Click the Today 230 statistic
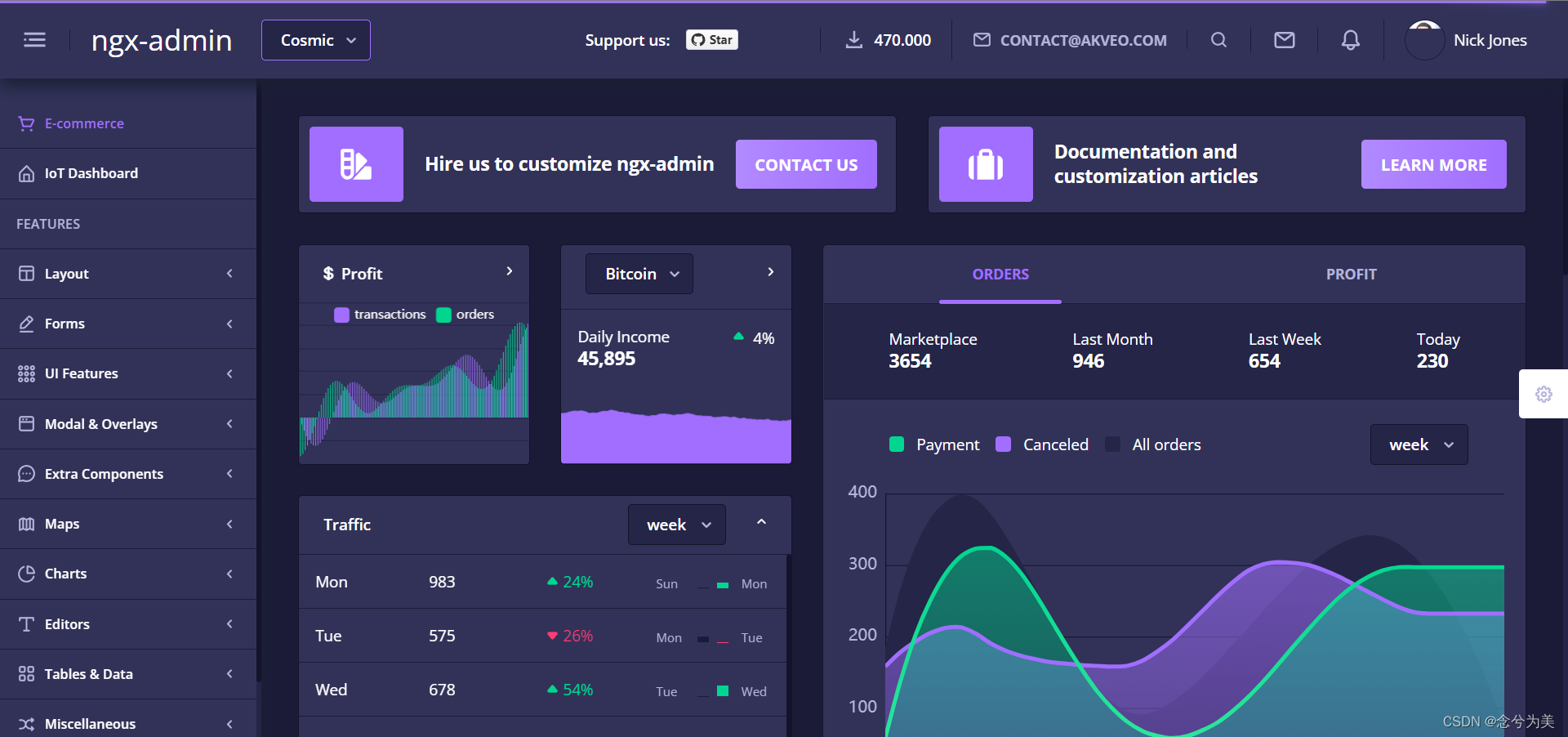 (1438, 351)
